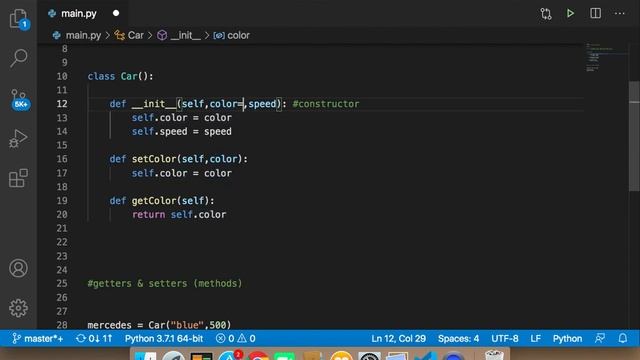The width and height of the screenshot is (640, 360).
Task: Change file encoding UTF-8
Action: (x=504, y=338)
